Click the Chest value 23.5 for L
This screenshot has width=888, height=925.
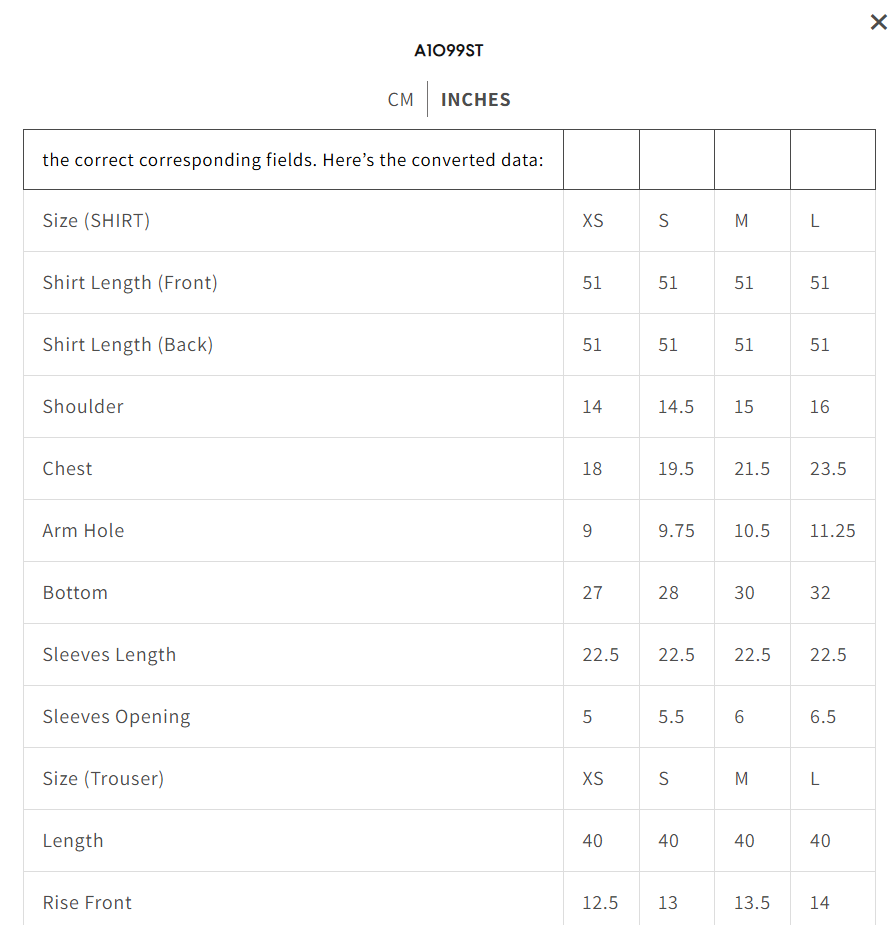(828, 469)
